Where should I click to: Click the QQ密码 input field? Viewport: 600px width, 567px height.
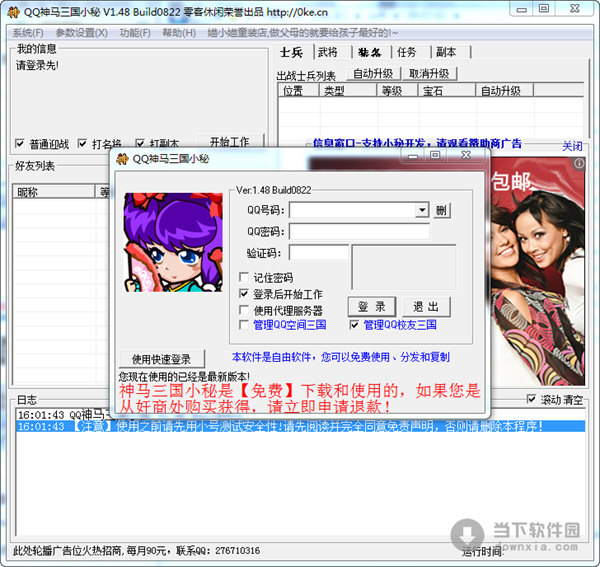point(359,231)
